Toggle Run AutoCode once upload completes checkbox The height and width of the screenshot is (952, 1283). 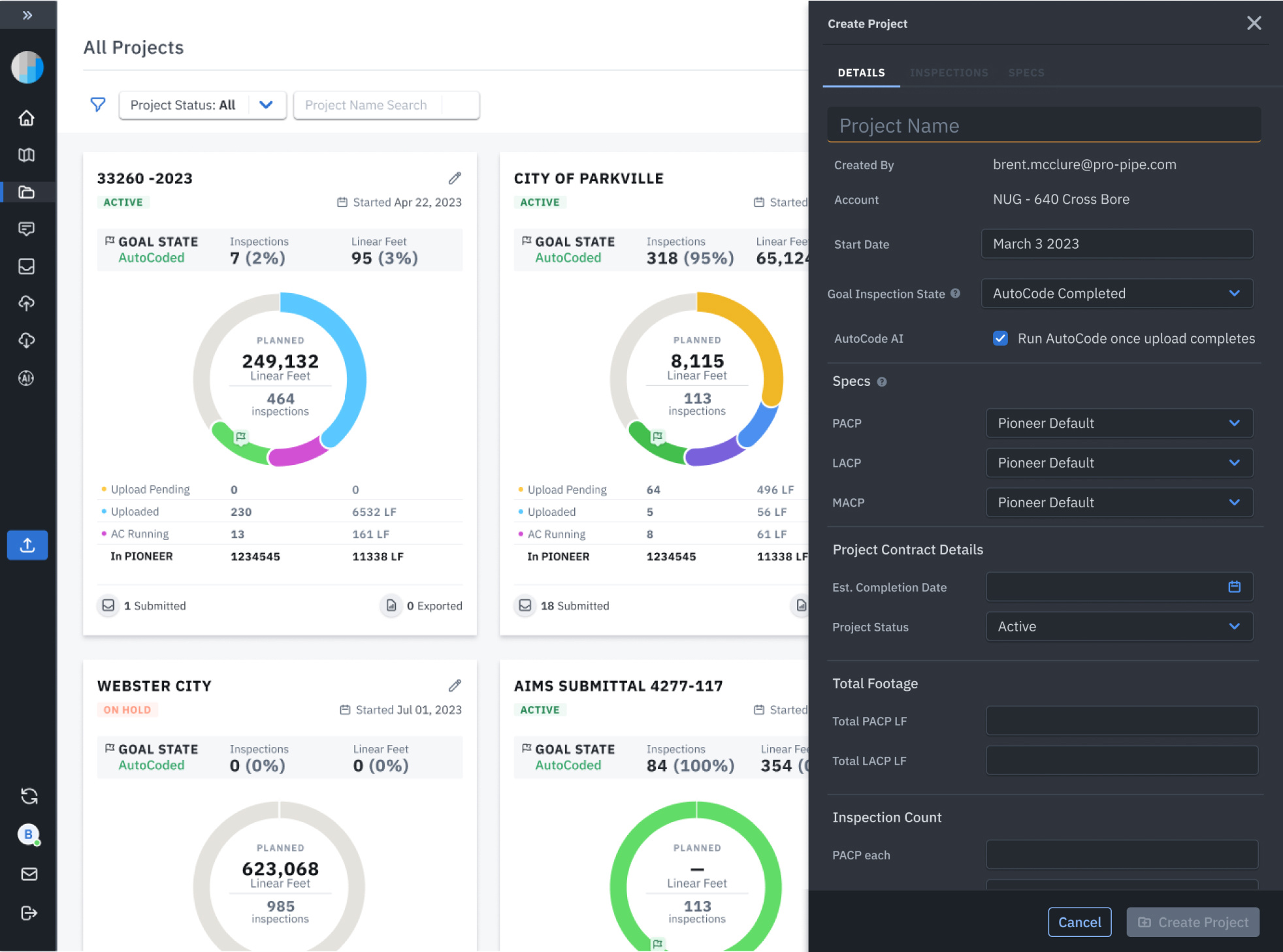click(x=1000, y=338)
